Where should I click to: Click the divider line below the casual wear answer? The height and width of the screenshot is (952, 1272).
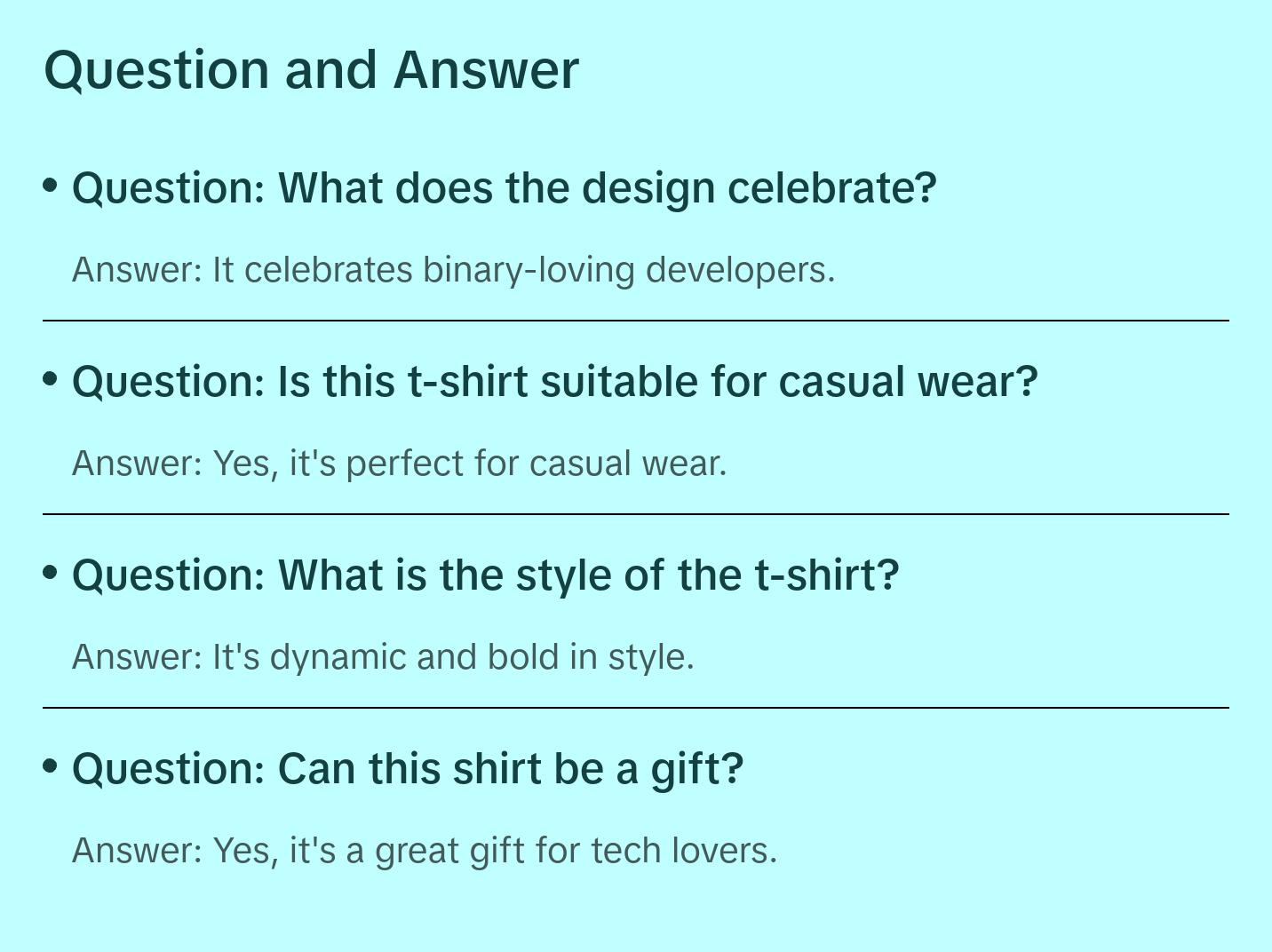[x=636, y=514]
